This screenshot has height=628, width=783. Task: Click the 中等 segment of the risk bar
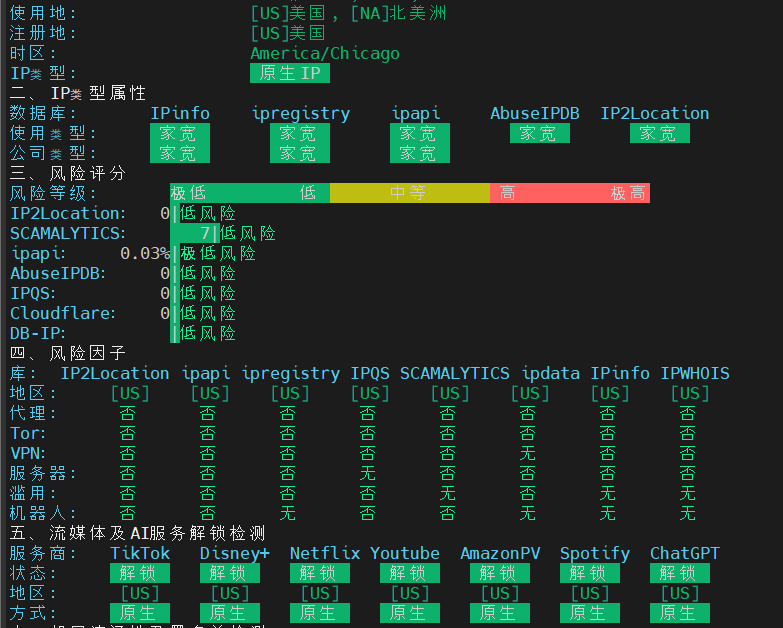pos(409,193)
